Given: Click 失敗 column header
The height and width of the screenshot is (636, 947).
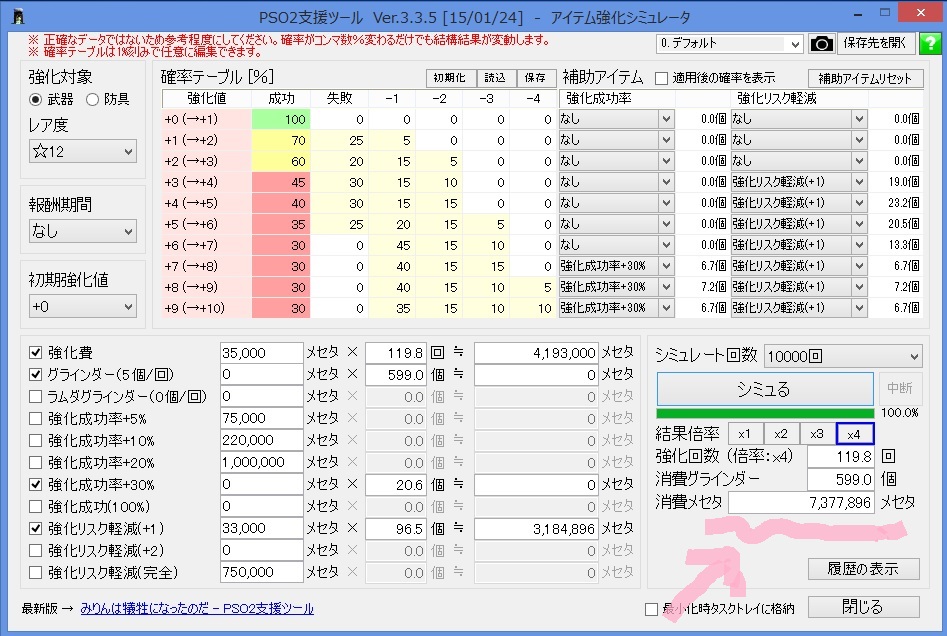Looking at the screenshot, I should click(x=339, y=98).
